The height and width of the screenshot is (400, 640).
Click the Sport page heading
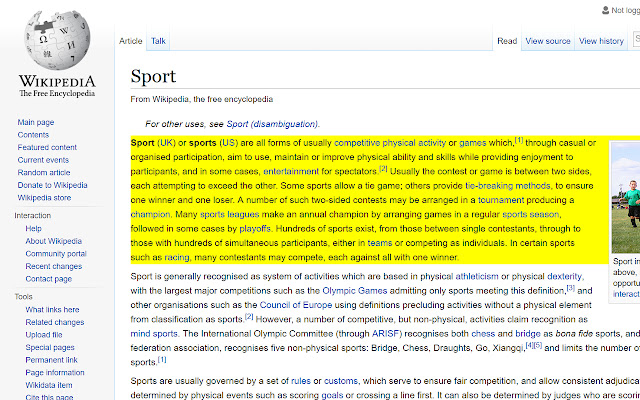[x=153, y=76]
